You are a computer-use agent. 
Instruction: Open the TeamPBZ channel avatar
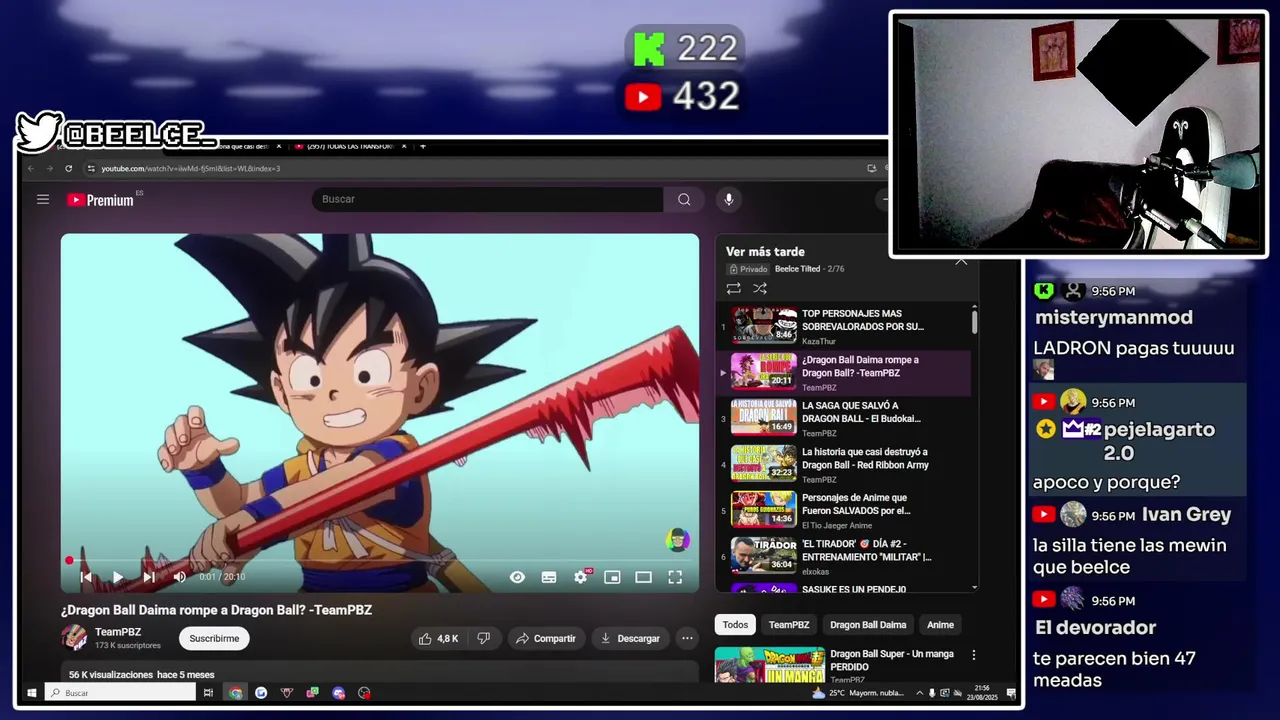pyautogui.click(x=74, y=638)
